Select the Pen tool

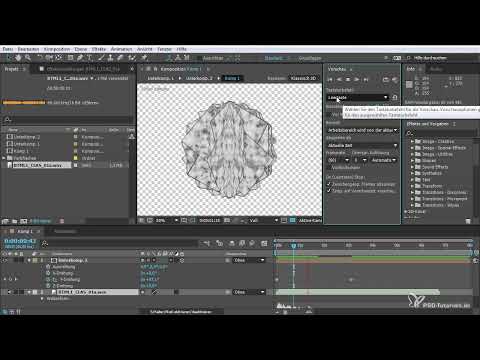[80, 58]
